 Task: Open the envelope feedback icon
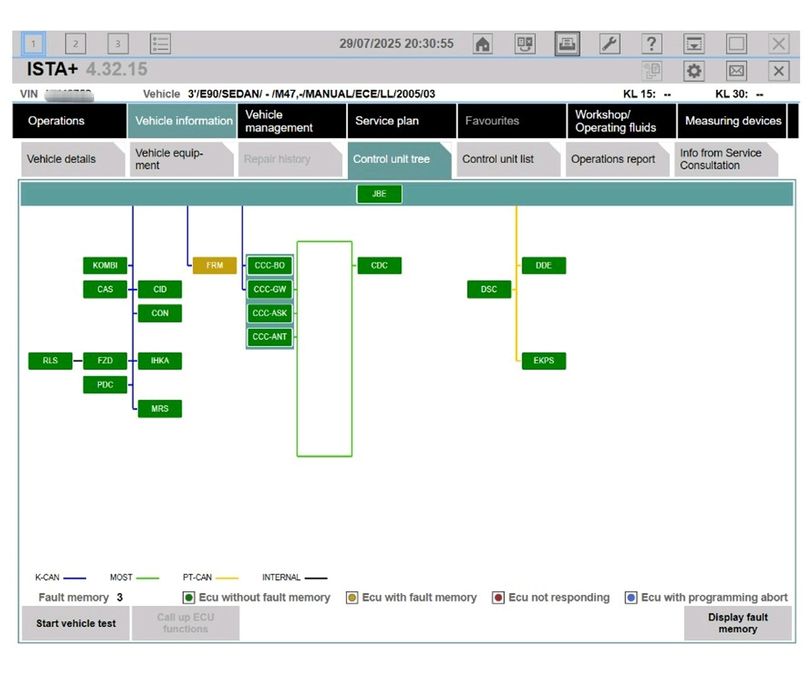point(737,71)
